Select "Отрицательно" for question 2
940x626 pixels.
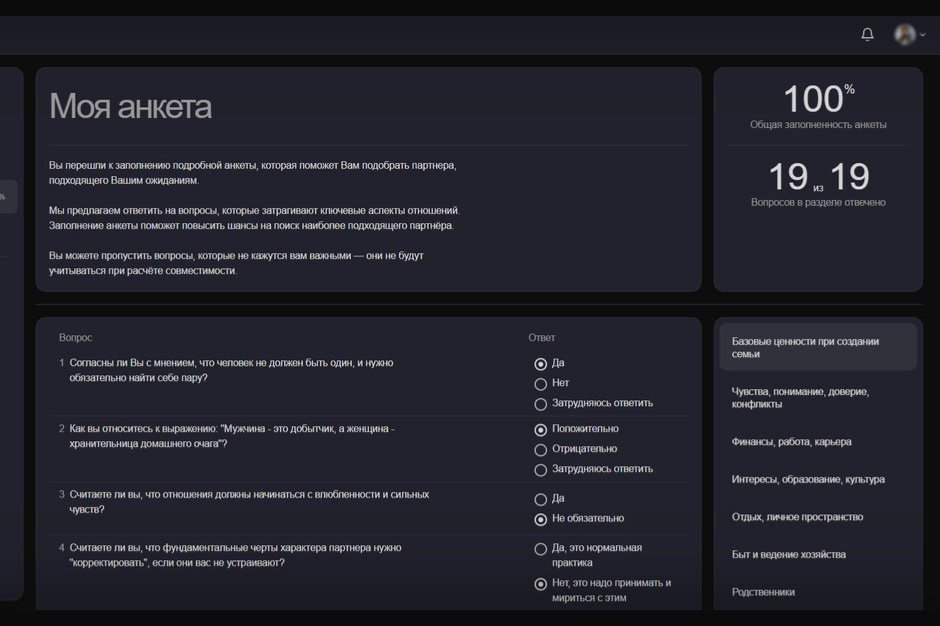(540, 450)
